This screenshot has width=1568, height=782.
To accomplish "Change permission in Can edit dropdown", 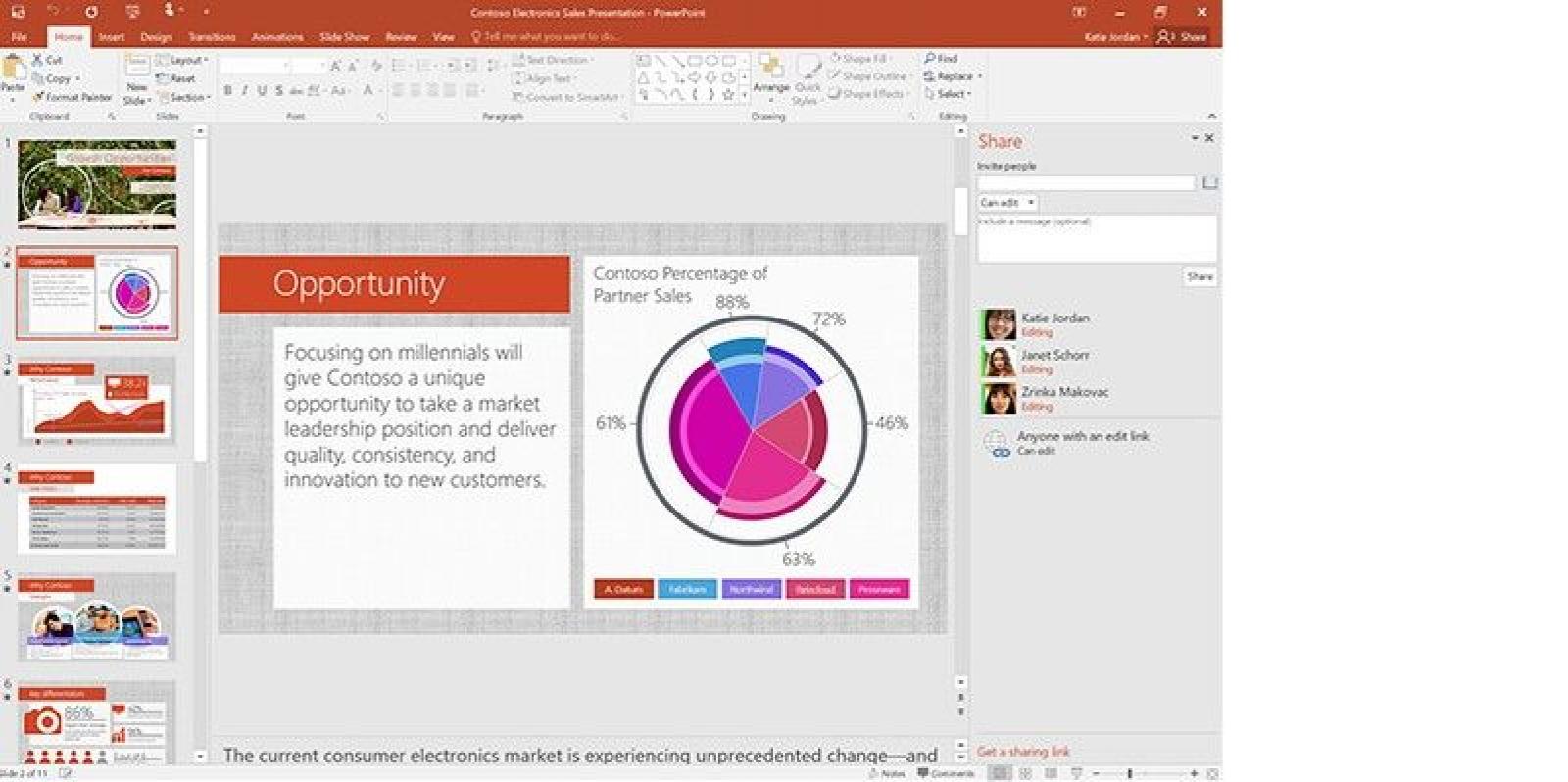I will click(1007, 203).
